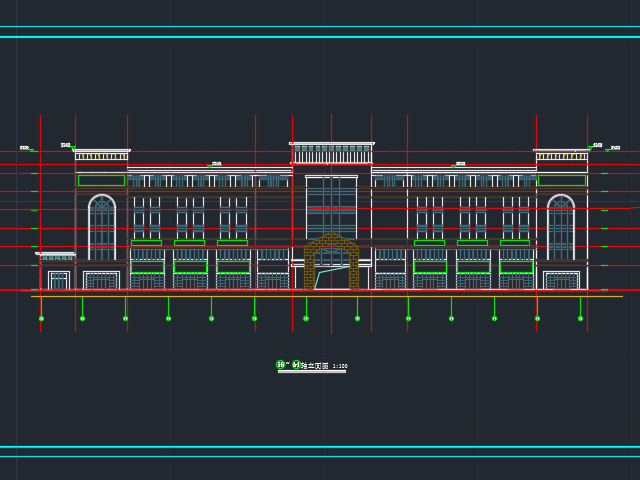Viewport: 640px width, 480px height.
Task: Click the 1:100 scale label
Action: tap(340, 366)
